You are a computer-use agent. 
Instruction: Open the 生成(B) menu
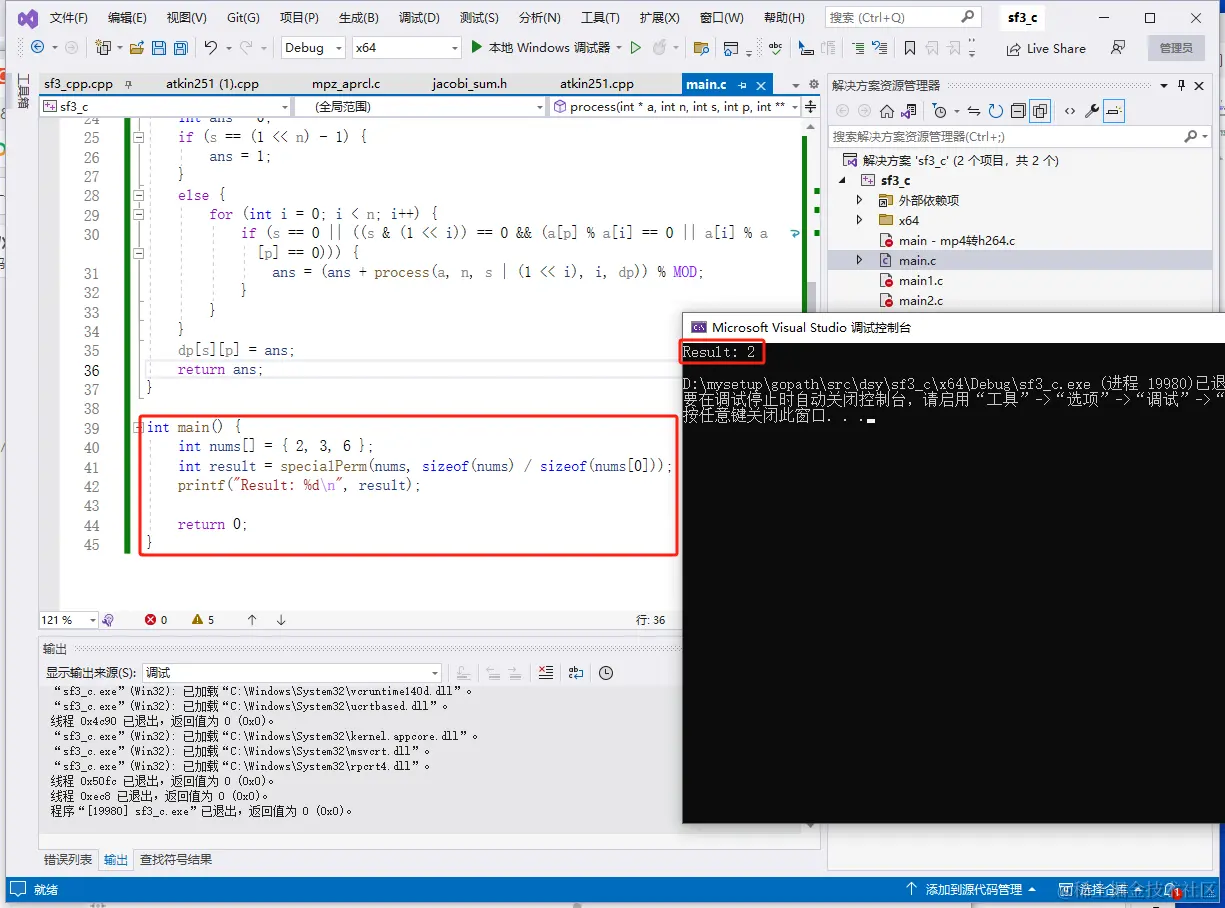[358, 18]
